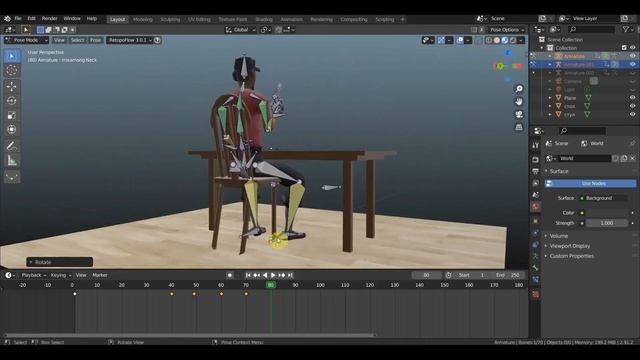The height and width of the screenshot is (360, 640).
Task: Expand the Volume panel
Action: 559,236
